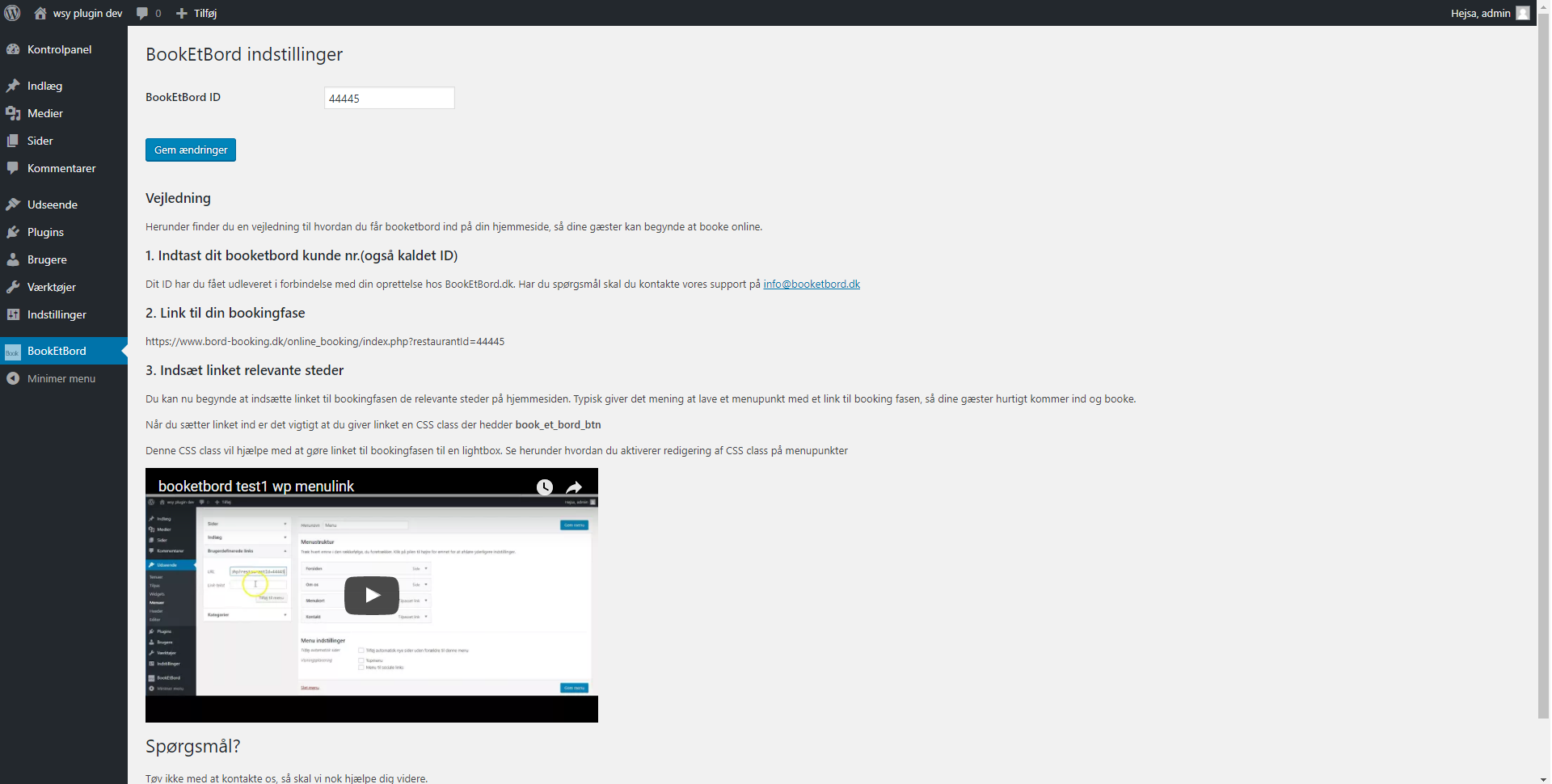Click heading 1. Indtast dit booketbord kunde nr.

[x=302, y=255]
